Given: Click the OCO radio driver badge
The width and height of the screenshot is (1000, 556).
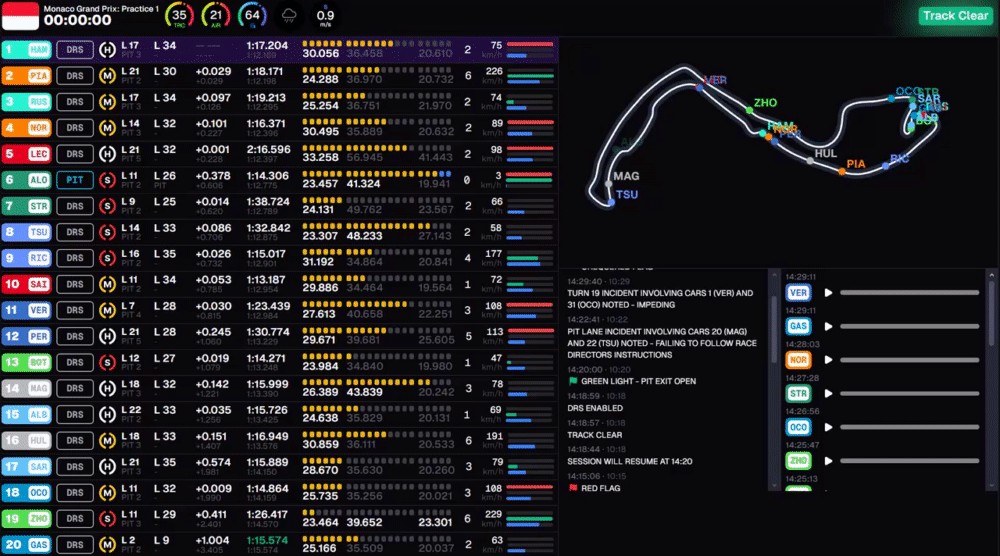Looking at the screenshot, I should (x=798, y=427).
